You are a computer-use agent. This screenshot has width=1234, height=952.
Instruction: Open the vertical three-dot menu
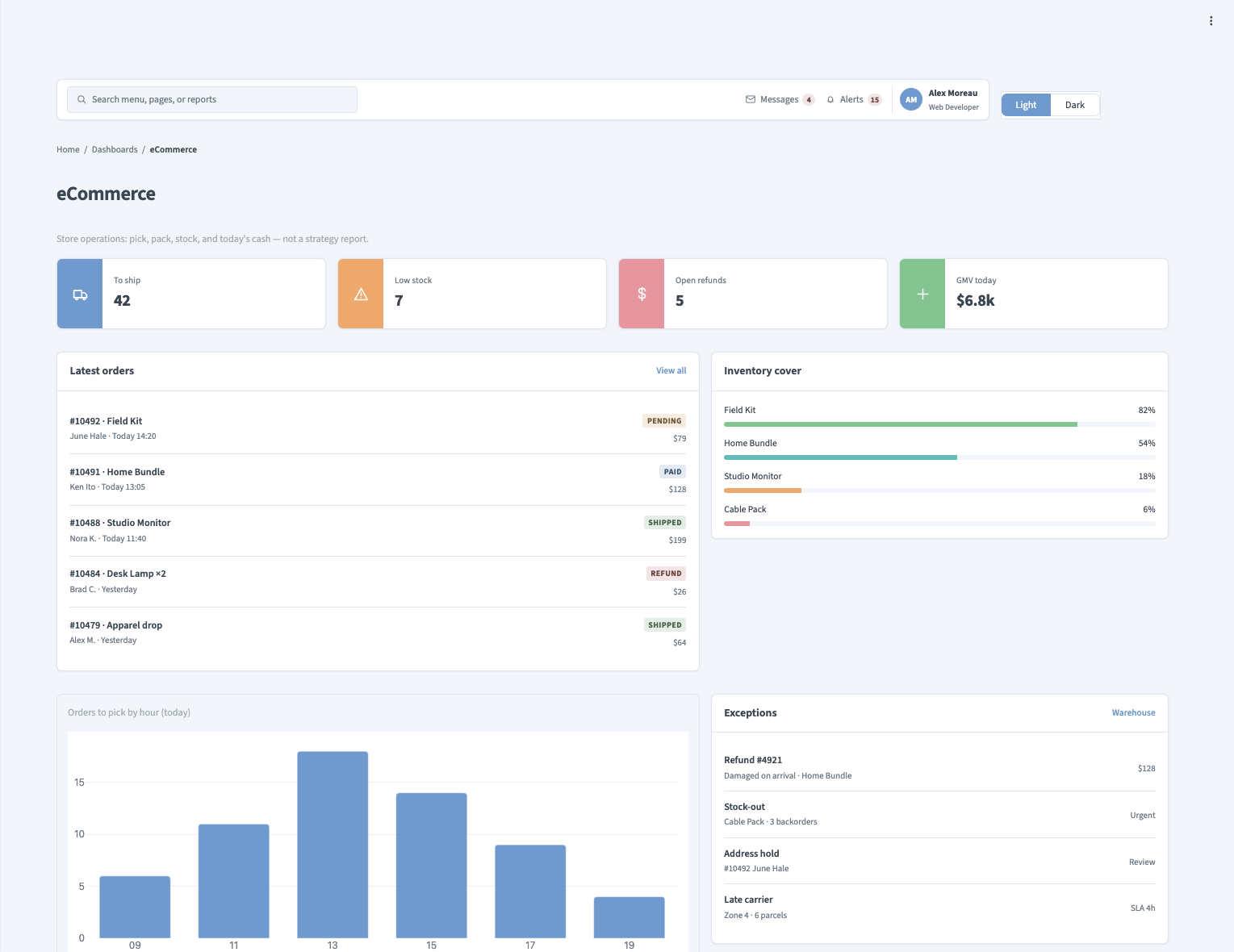pos(1211,21)
